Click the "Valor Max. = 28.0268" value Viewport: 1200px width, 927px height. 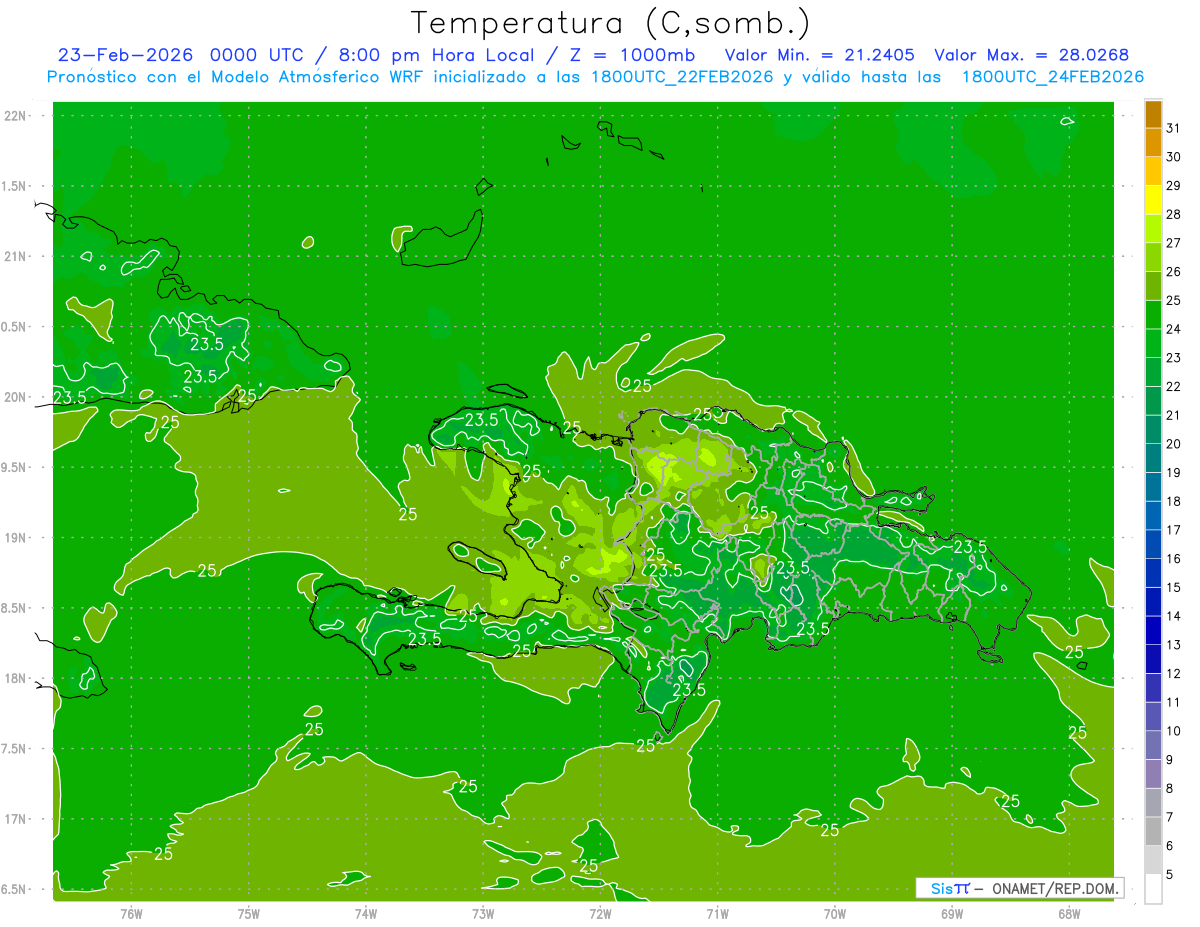coord(1031,55)
